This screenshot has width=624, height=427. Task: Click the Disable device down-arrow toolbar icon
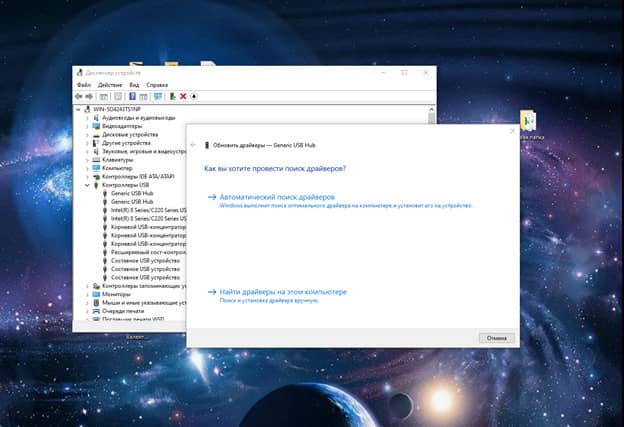click(194, 96)
